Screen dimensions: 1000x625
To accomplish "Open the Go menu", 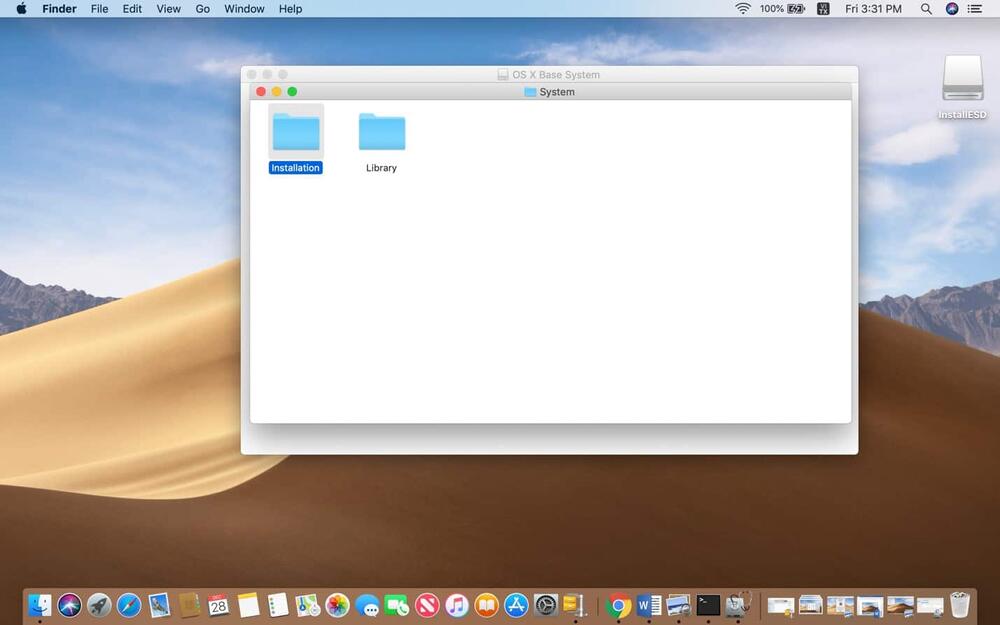I will tap(203, 9).
